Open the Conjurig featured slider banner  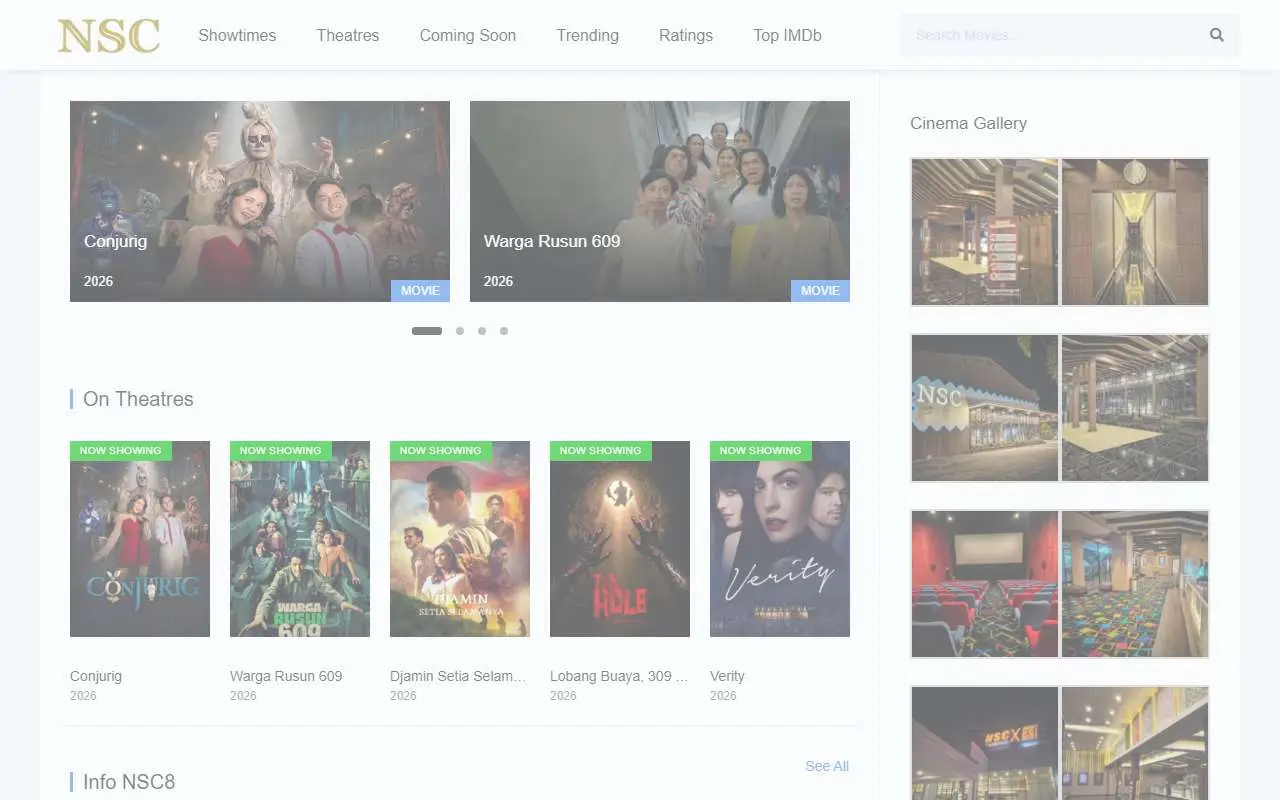tap(260, 201)
